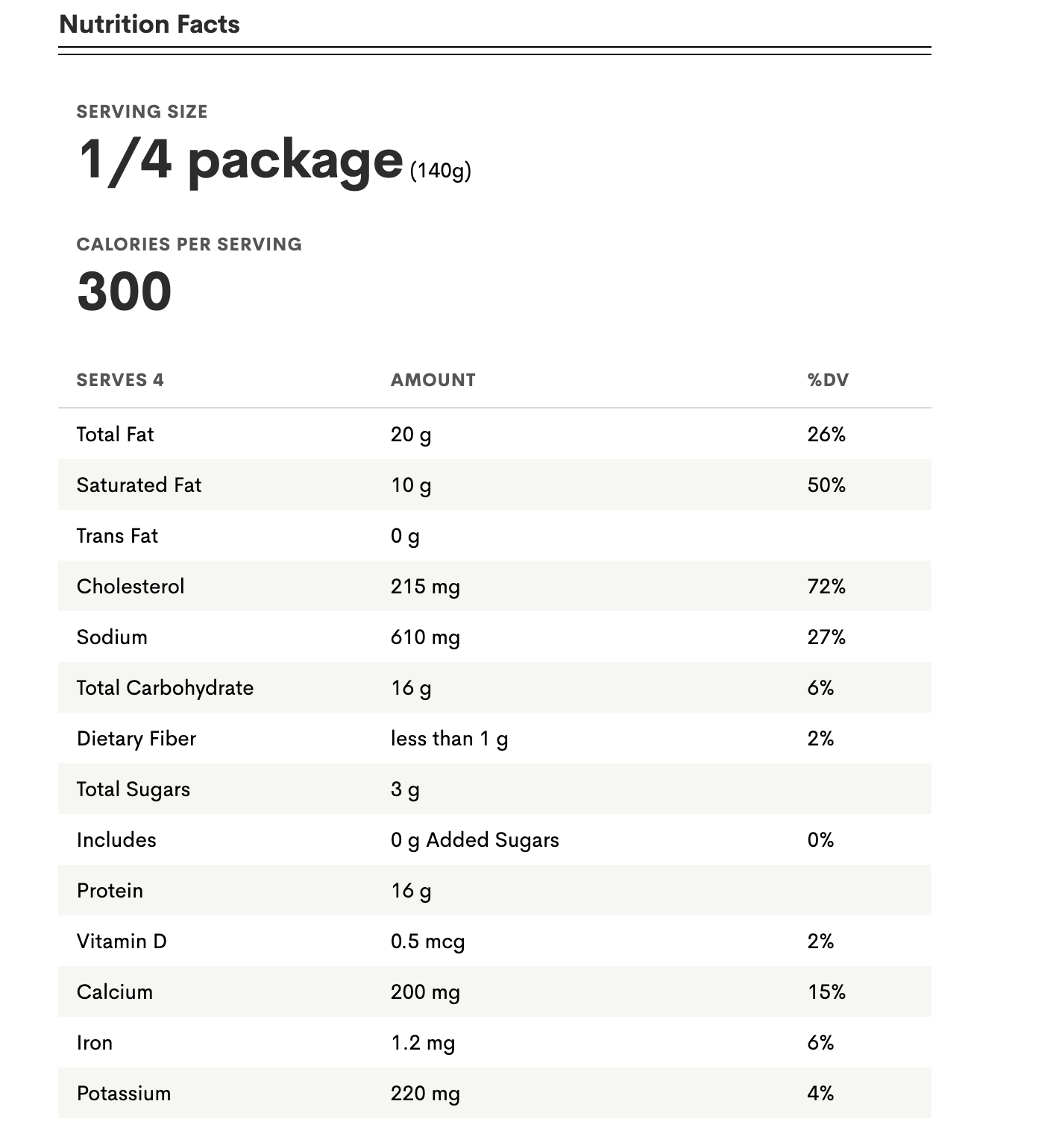1062x1148 pixels.
Task: Click the 0 g Added Sugars text
Action: [475, 840]
